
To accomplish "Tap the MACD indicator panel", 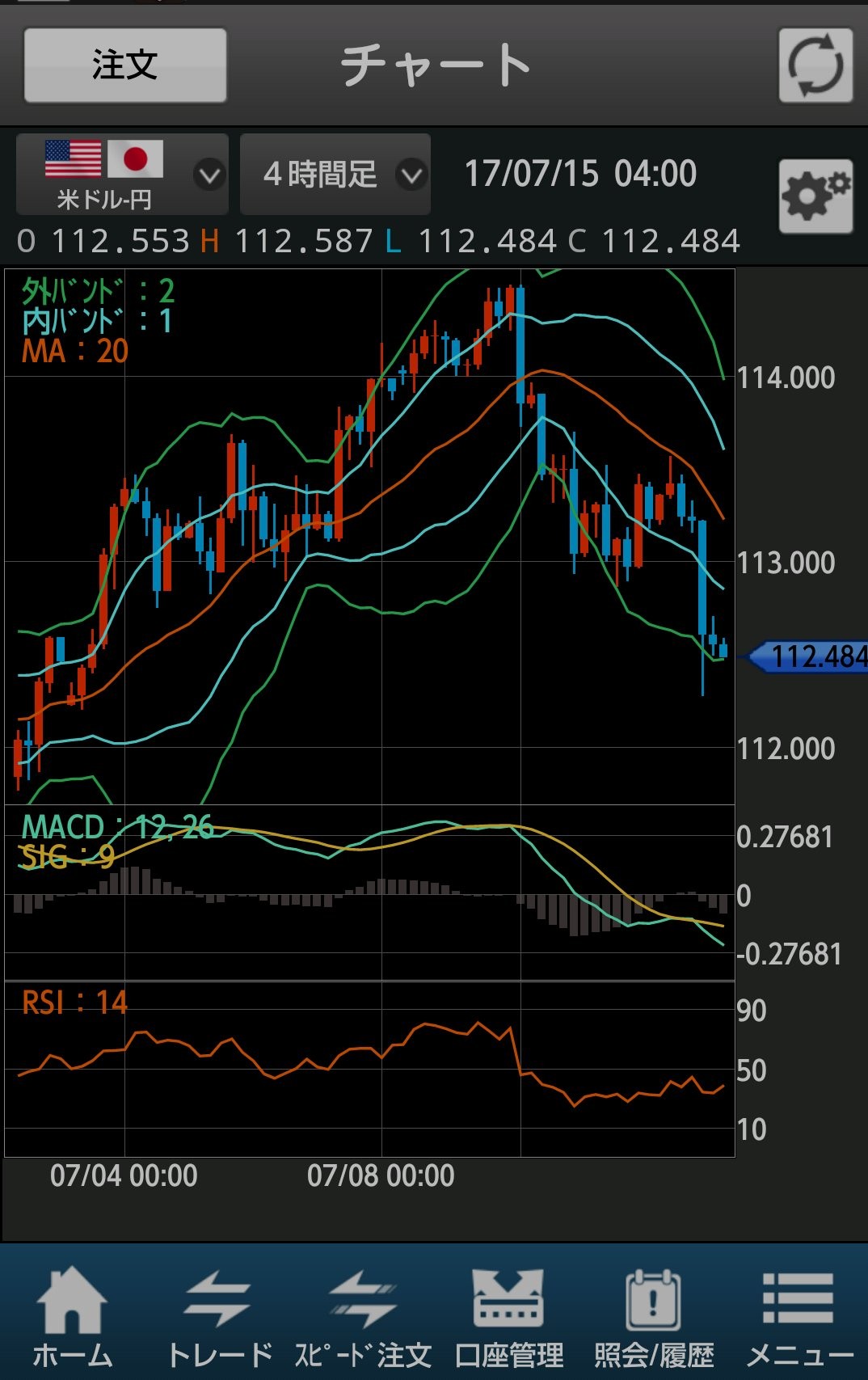I will coord(369,893).
